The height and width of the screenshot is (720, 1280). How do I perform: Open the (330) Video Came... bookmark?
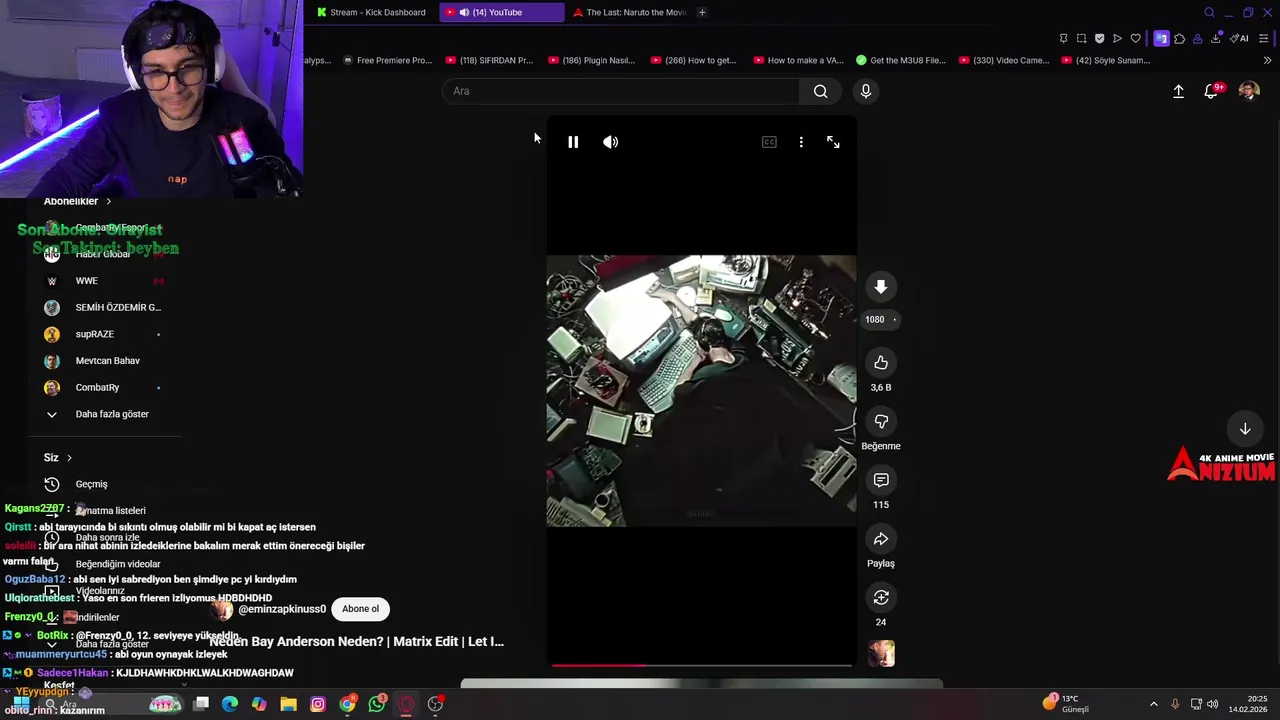[1004, 60]
